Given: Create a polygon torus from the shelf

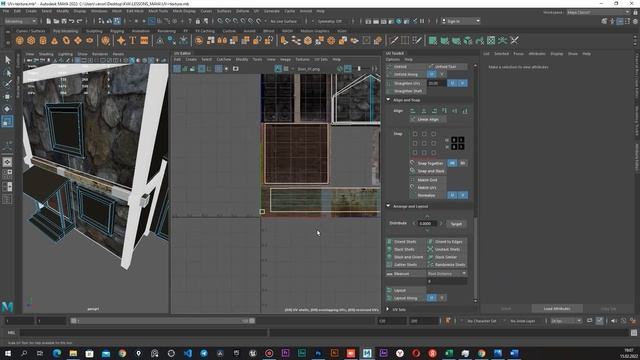Looking at the screenshot, I should 66,40.
